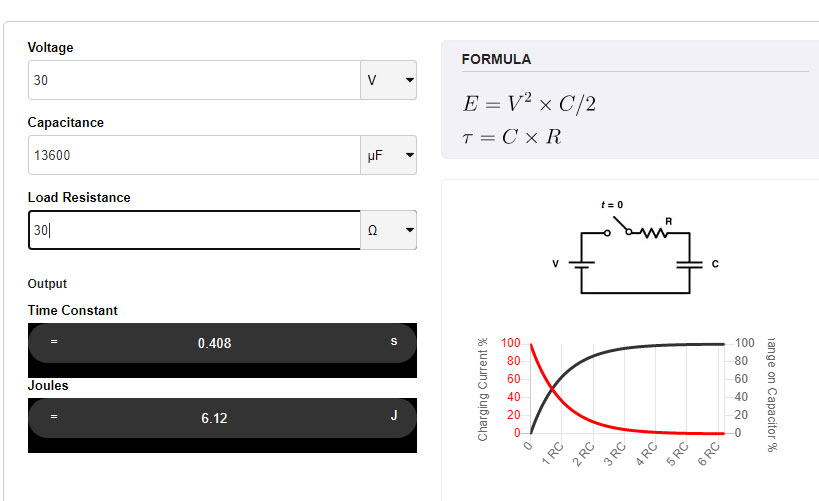This screenshot has height=501, width=819.
Task: Open the load resistance Ω unit dropdown
Action: point(388,230)
